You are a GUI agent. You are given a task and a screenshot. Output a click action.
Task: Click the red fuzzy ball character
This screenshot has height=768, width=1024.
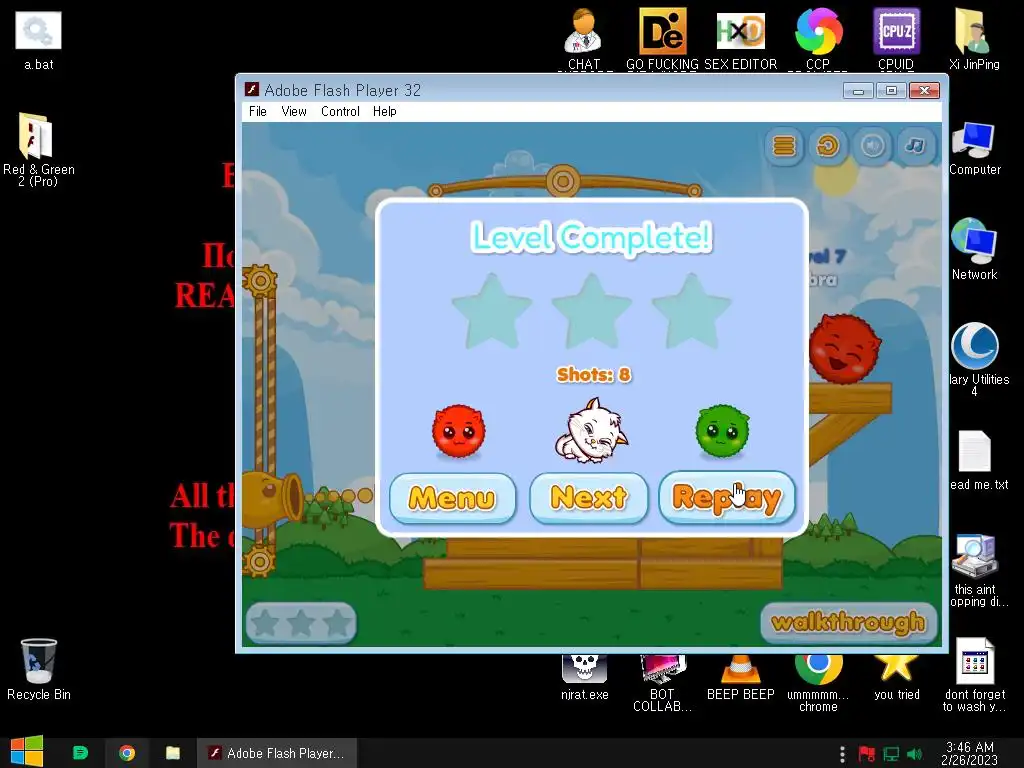coord(458,431)
